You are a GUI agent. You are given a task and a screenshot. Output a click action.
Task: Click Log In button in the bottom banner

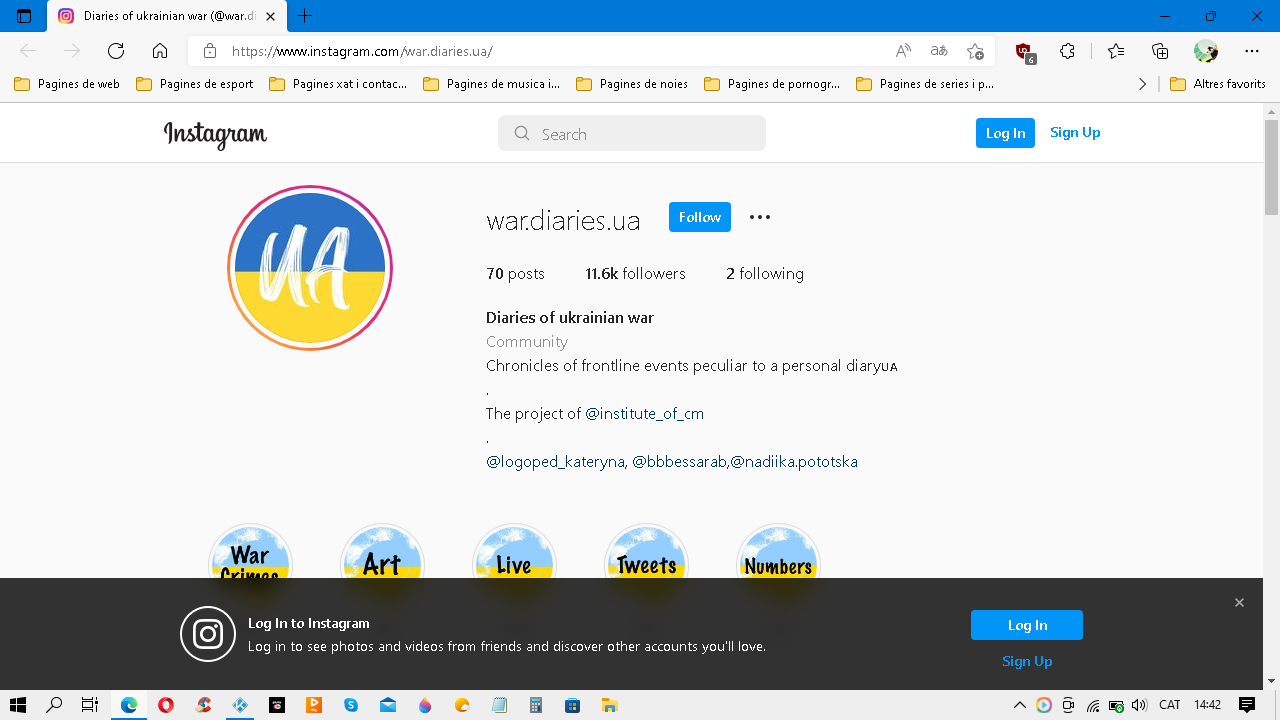(x=1027, y=625)
